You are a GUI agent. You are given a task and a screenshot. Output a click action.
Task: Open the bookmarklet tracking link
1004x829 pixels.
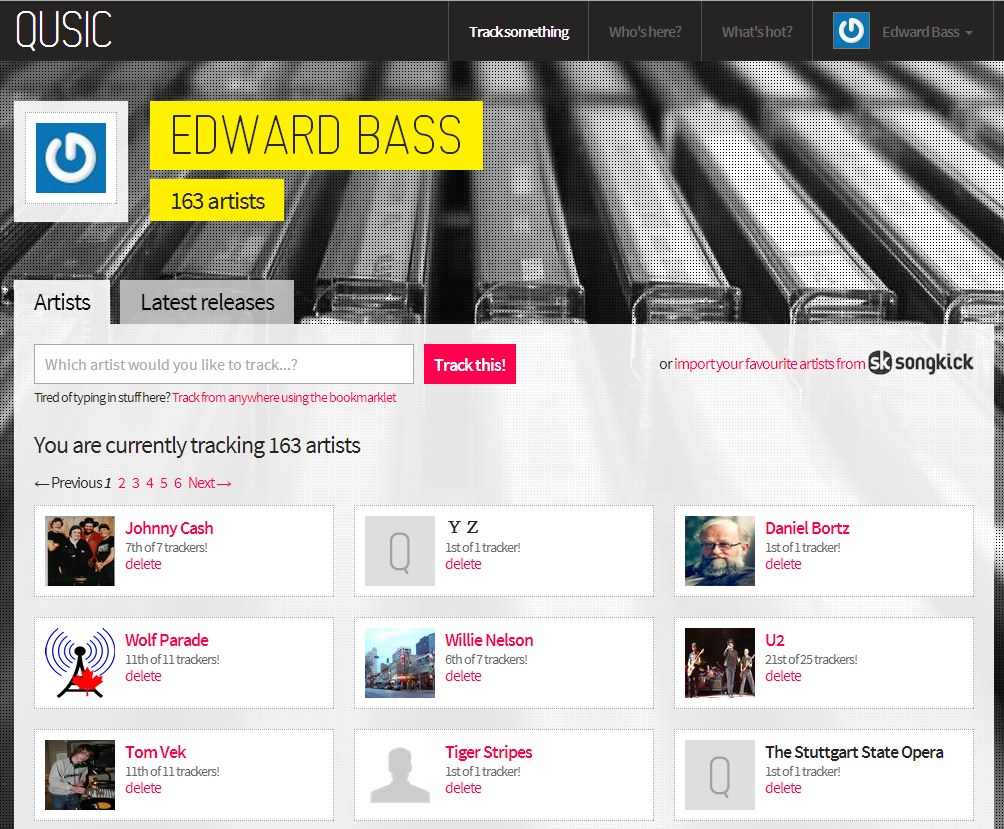(284, 398)
